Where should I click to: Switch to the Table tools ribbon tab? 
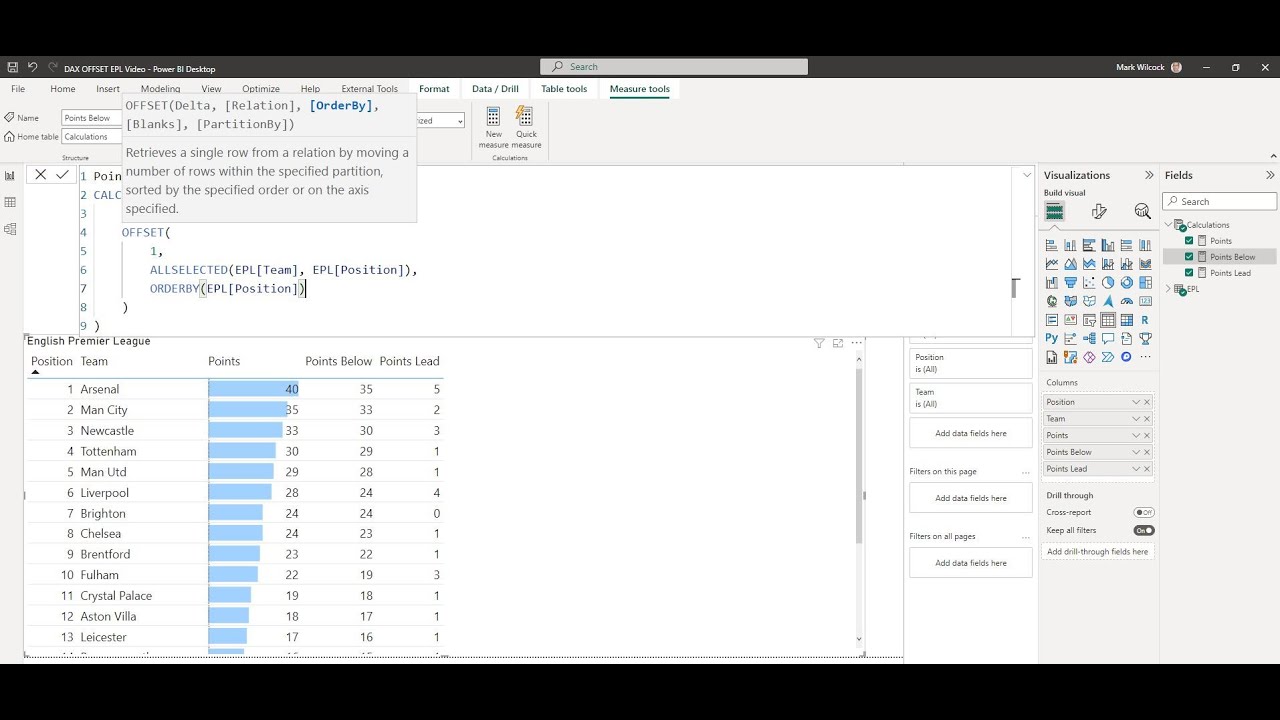(x=564, y=89)
